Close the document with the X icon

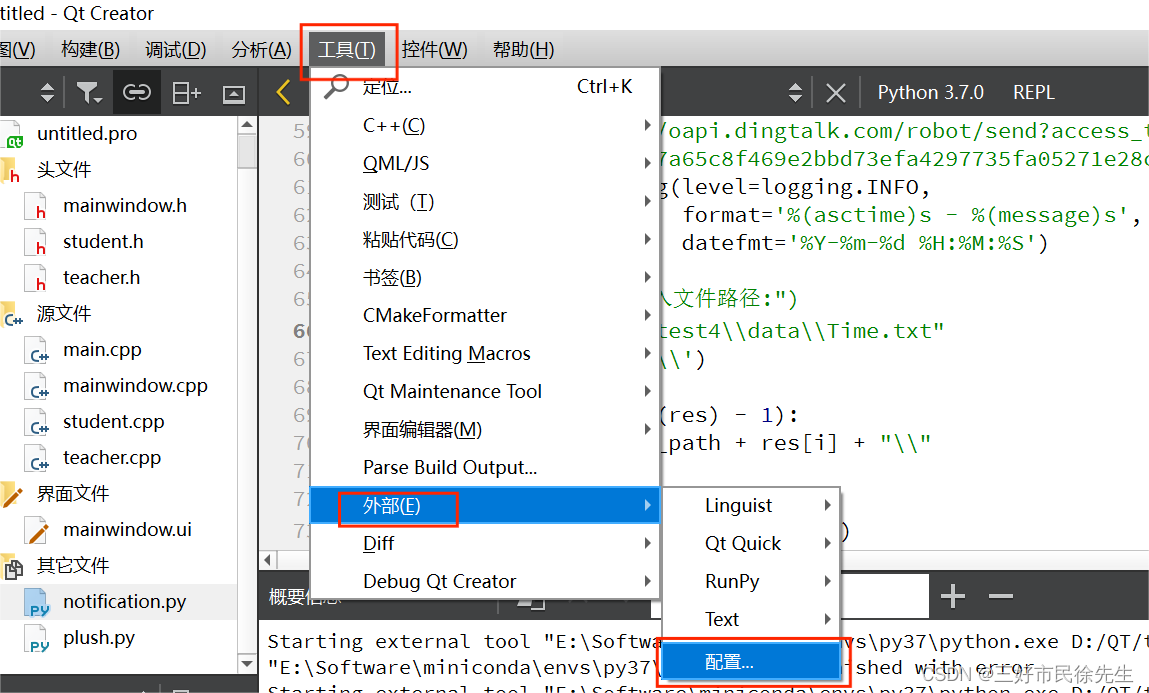pos(835,93)
